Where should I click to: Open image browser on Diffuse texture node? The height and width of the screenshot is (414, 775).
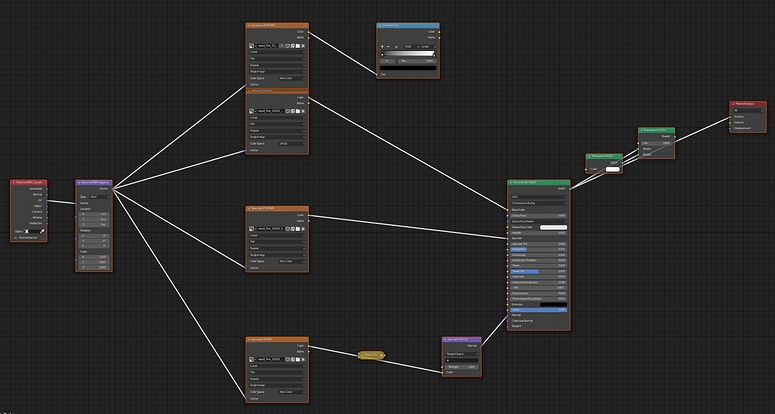tap(251, 111)
